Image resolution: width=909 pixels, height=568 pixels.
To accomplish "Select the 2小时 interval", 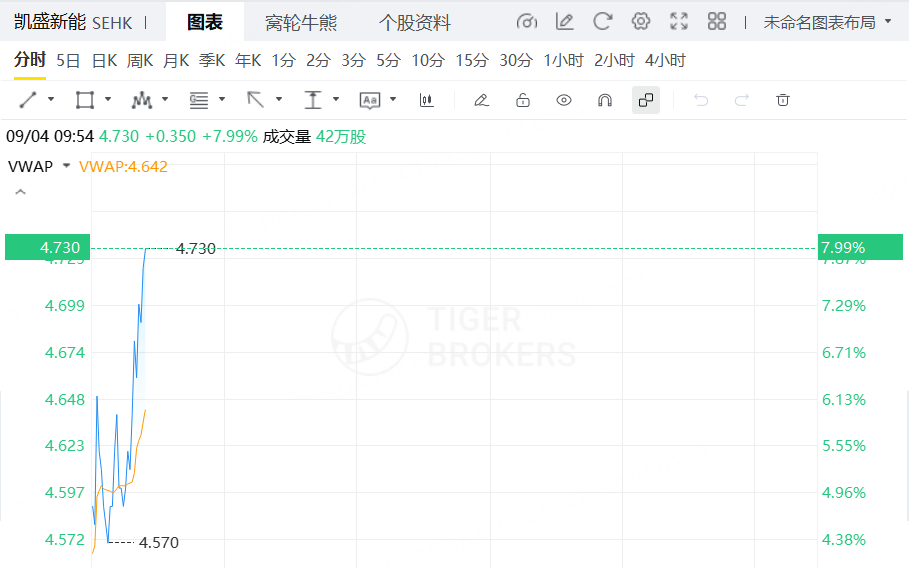I will [615, 60].
